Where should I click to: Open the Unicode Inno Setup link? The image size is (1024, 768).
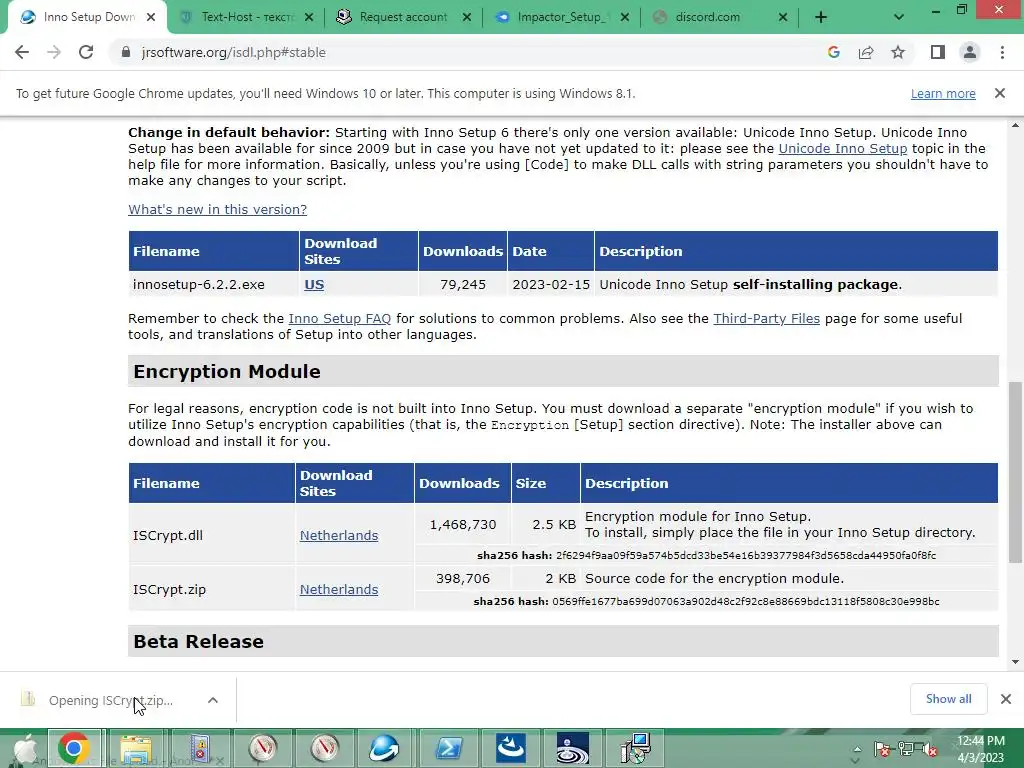click(842, 148)
